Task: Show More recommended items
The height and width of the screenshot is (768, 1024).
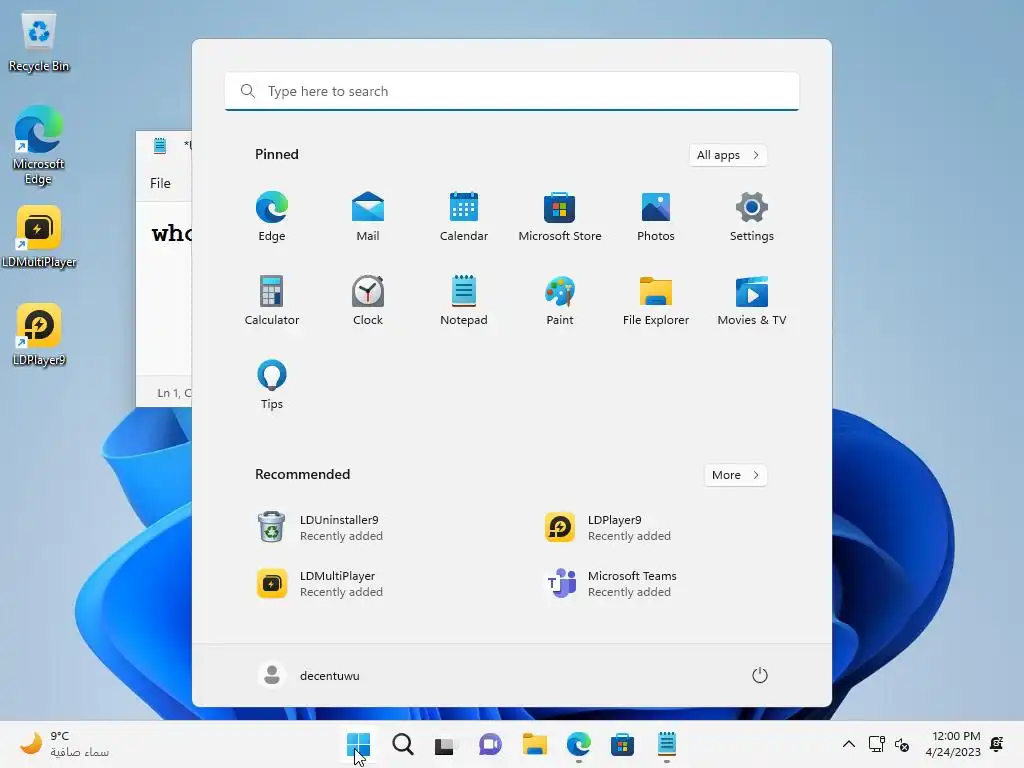Action: coord(735,475)
